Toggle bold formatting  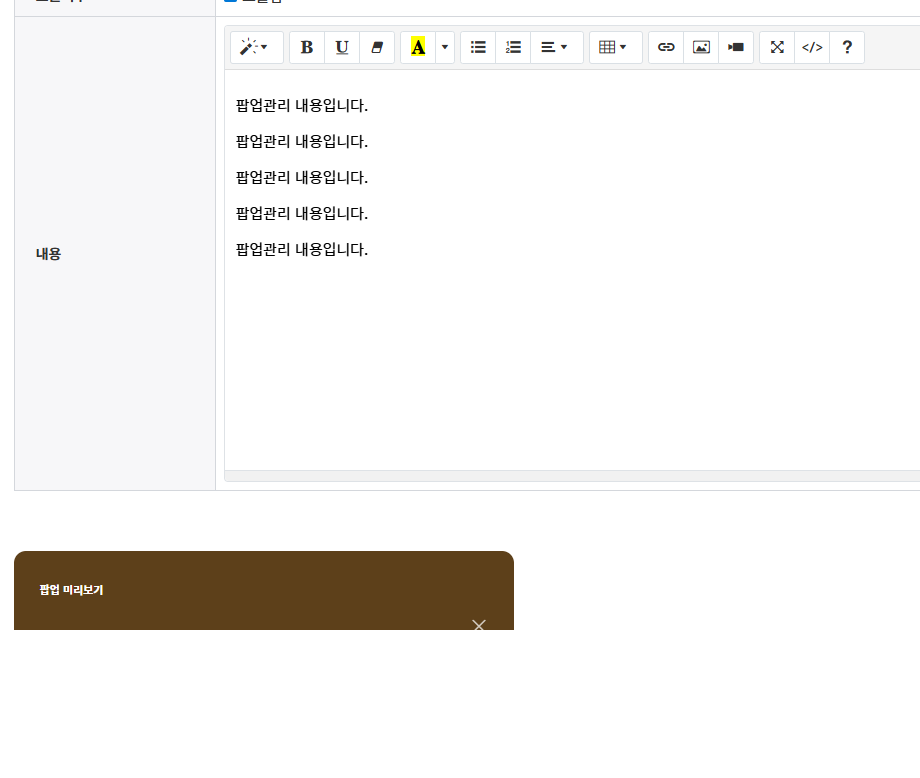pos(307,47)
